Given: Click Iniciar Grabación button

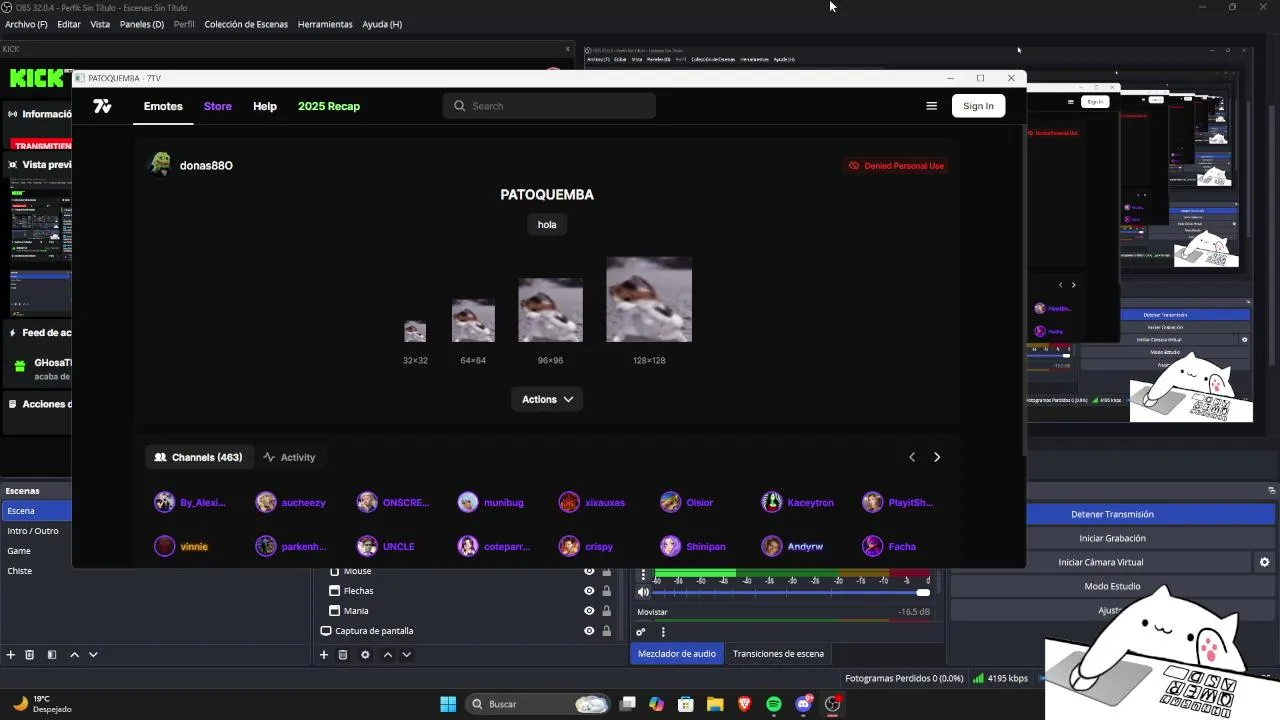Looking at the screenshot, I should [1112, 538].
